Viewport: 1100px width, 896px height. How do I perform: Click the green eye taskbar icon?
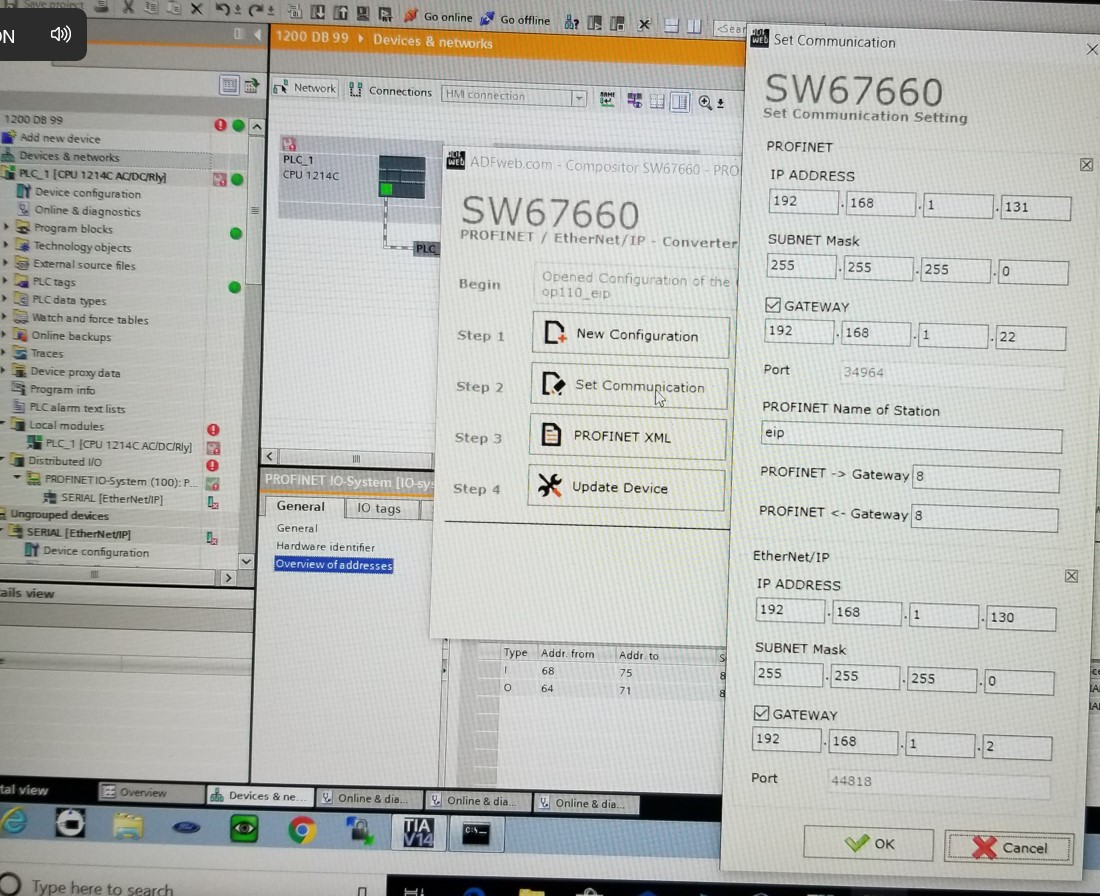click(244, 829)
